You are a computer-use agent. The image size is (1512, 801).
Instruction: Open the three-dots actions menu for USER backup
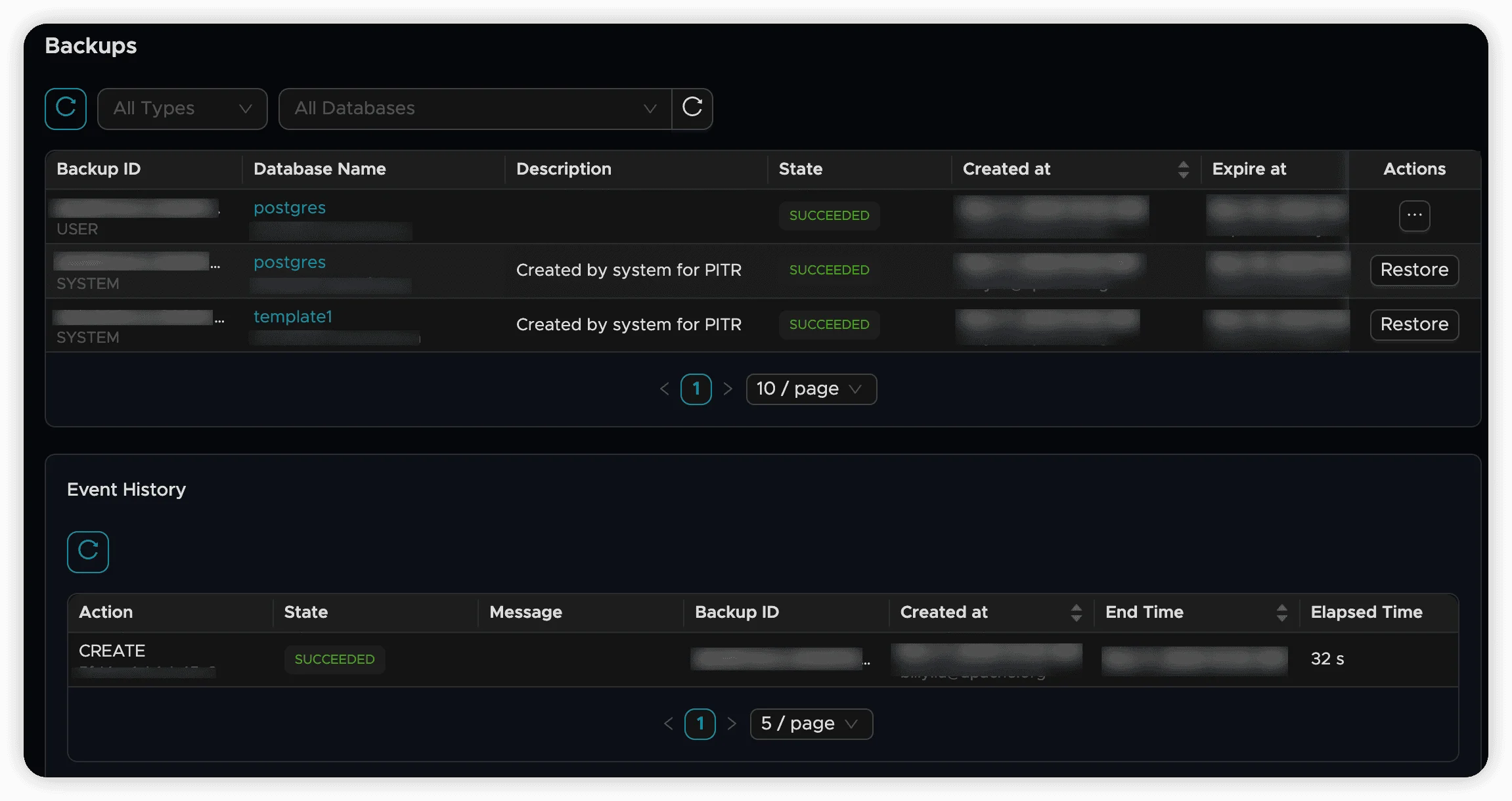click(x=1414, y=216)
